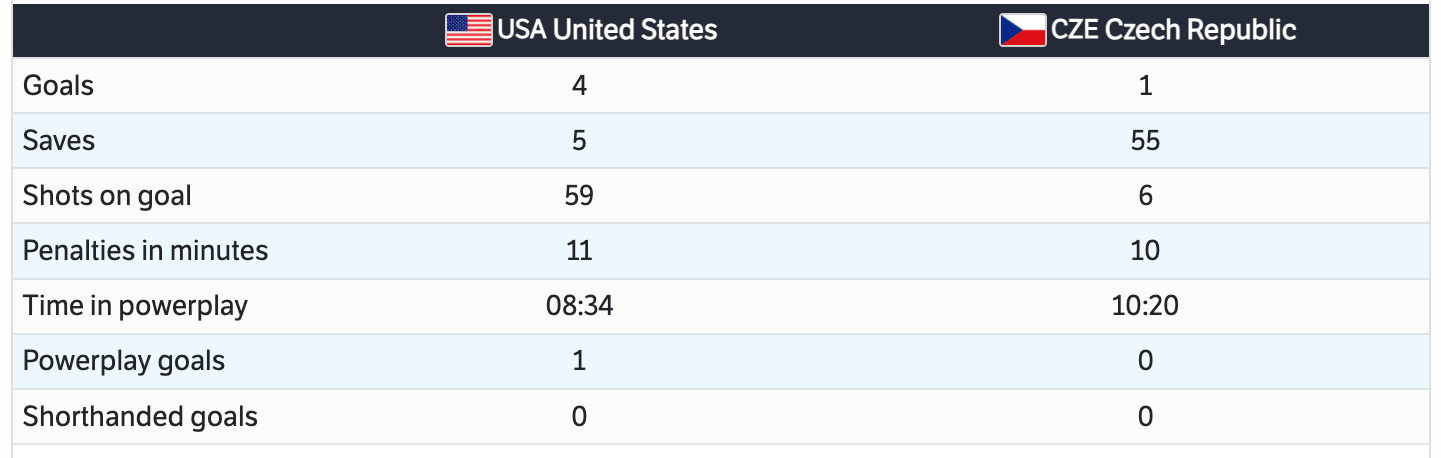1441x458 pixels.
Task: Click the United States flag icon
Action: pos(468,30)
